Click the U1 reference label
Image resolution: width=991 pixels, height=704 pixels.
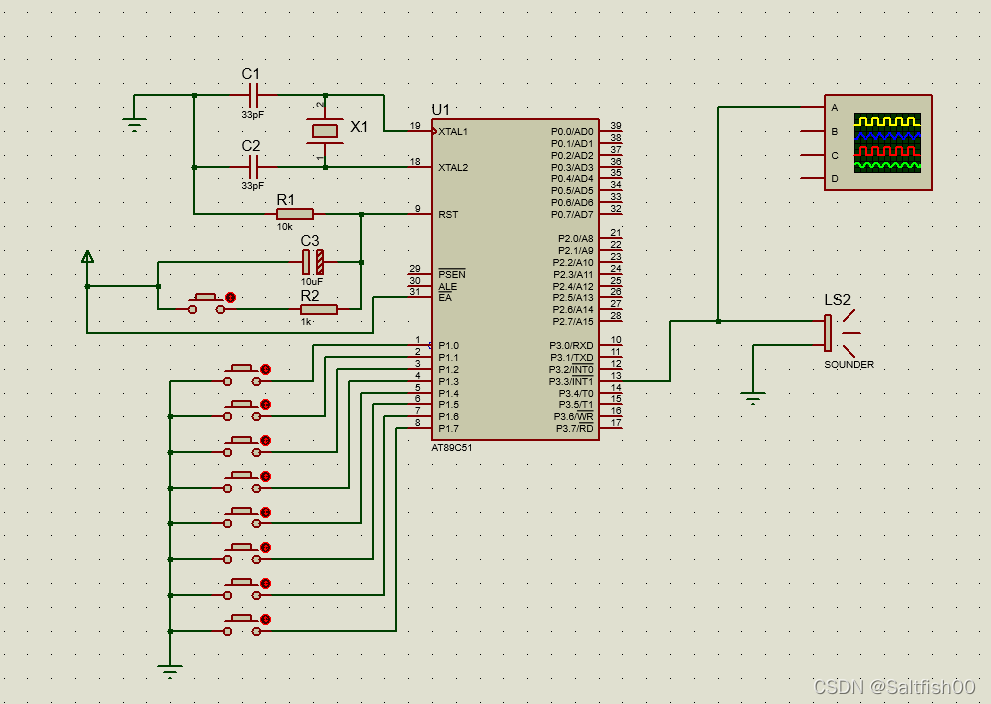pyautogui.click(x=441, y=110)
